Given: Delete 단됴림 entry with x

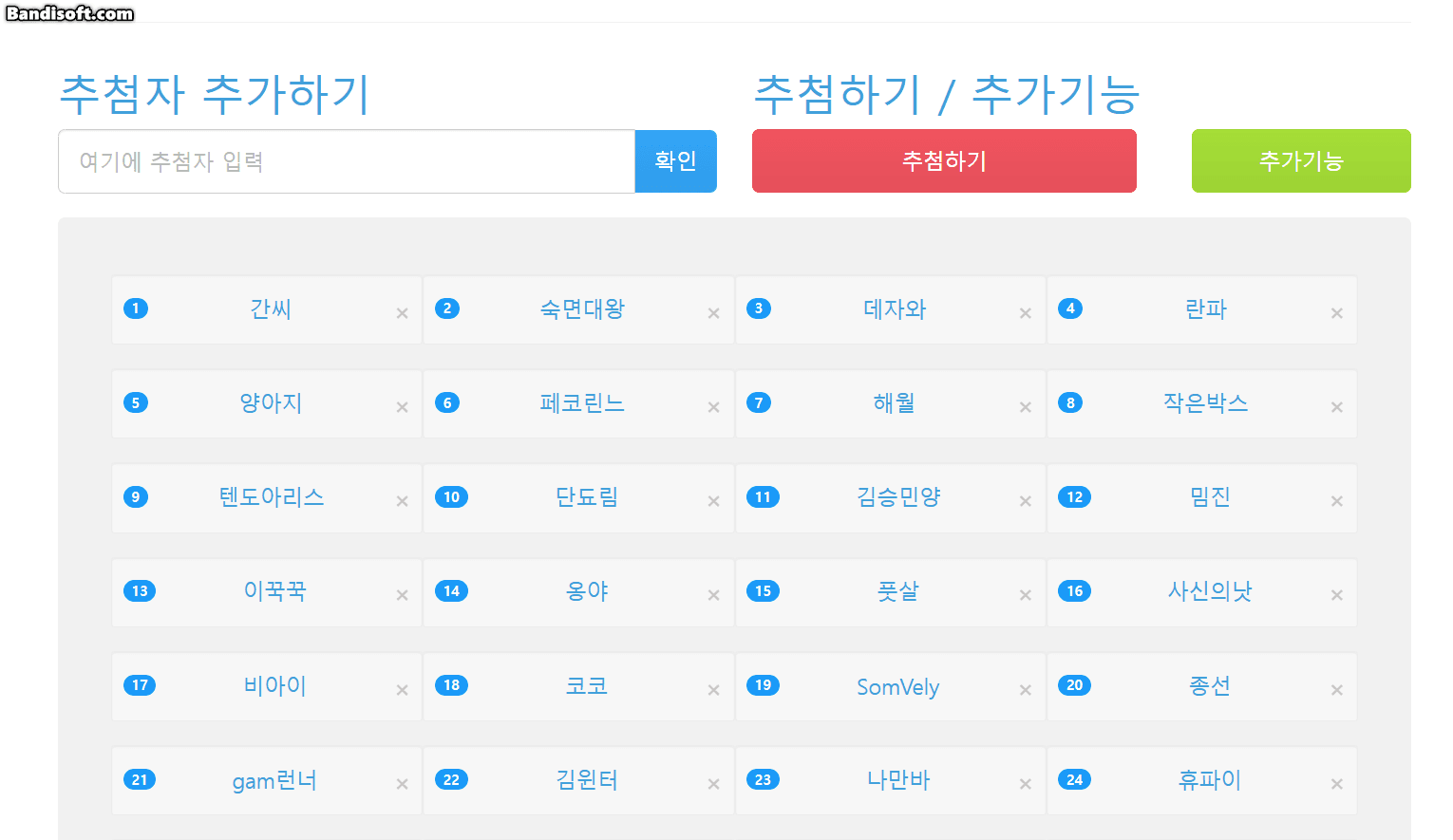Looking at the screenshot, I should (713, 501).
